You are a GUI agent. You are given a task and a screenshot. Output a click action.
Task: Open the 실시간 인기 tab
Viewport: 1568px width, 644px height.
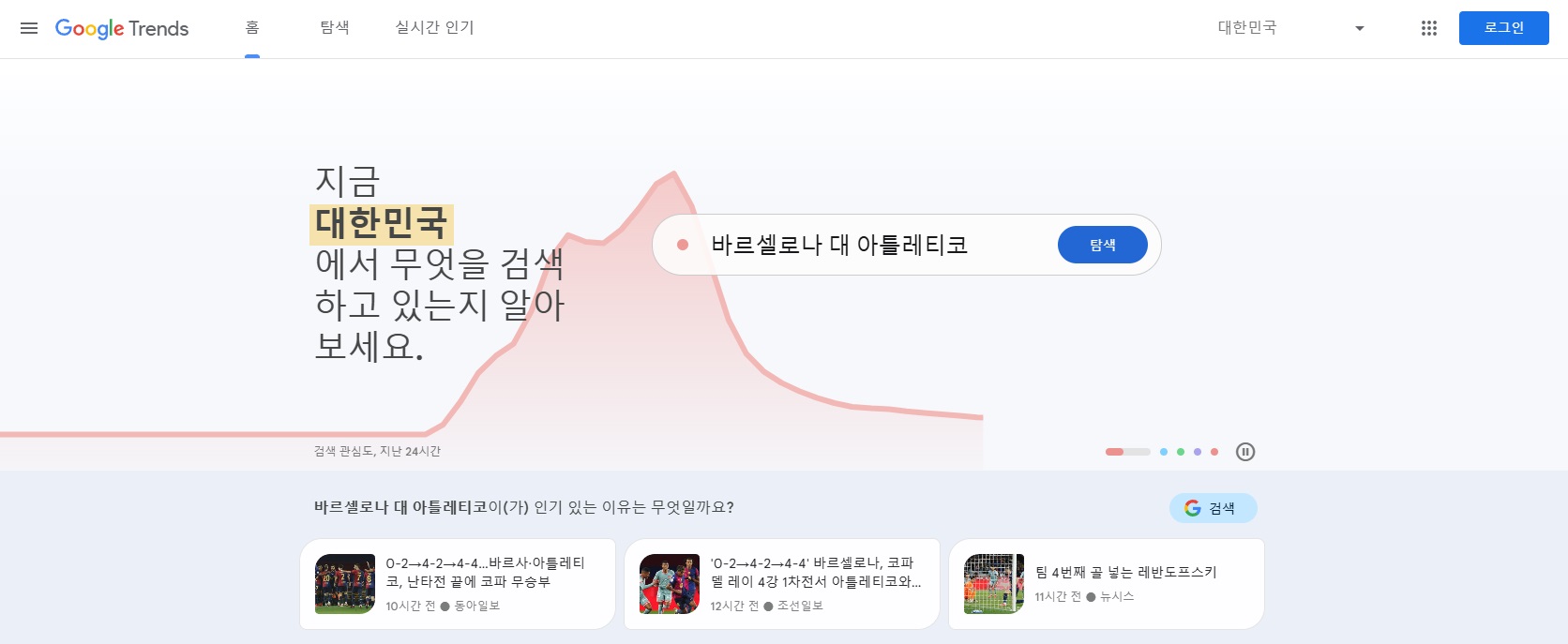coord(433,28)
